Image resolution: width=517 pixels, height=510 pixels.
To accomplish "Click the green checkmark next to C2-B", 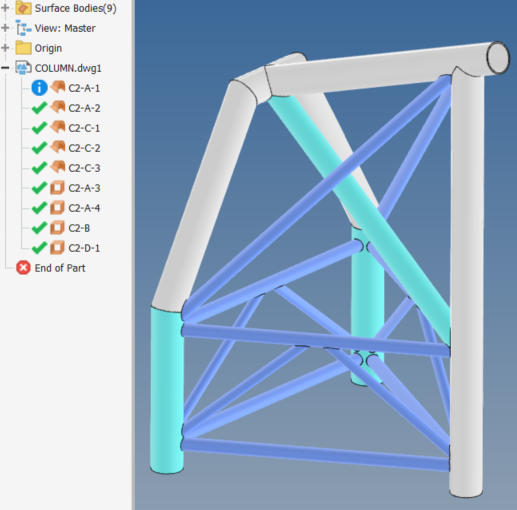I will (39, 228).
